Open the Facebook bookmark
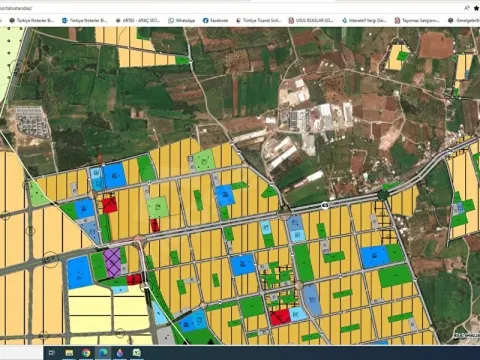This screenshot has height=360, width=480. (x=215, y=20)
